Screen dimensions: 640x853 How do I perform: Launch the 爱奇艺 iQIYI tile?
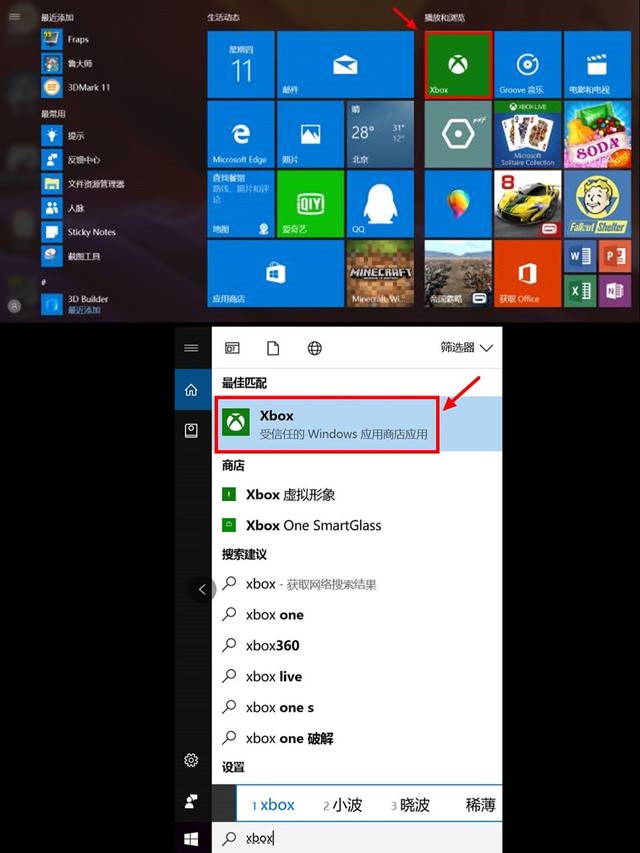tap(310, 203)
